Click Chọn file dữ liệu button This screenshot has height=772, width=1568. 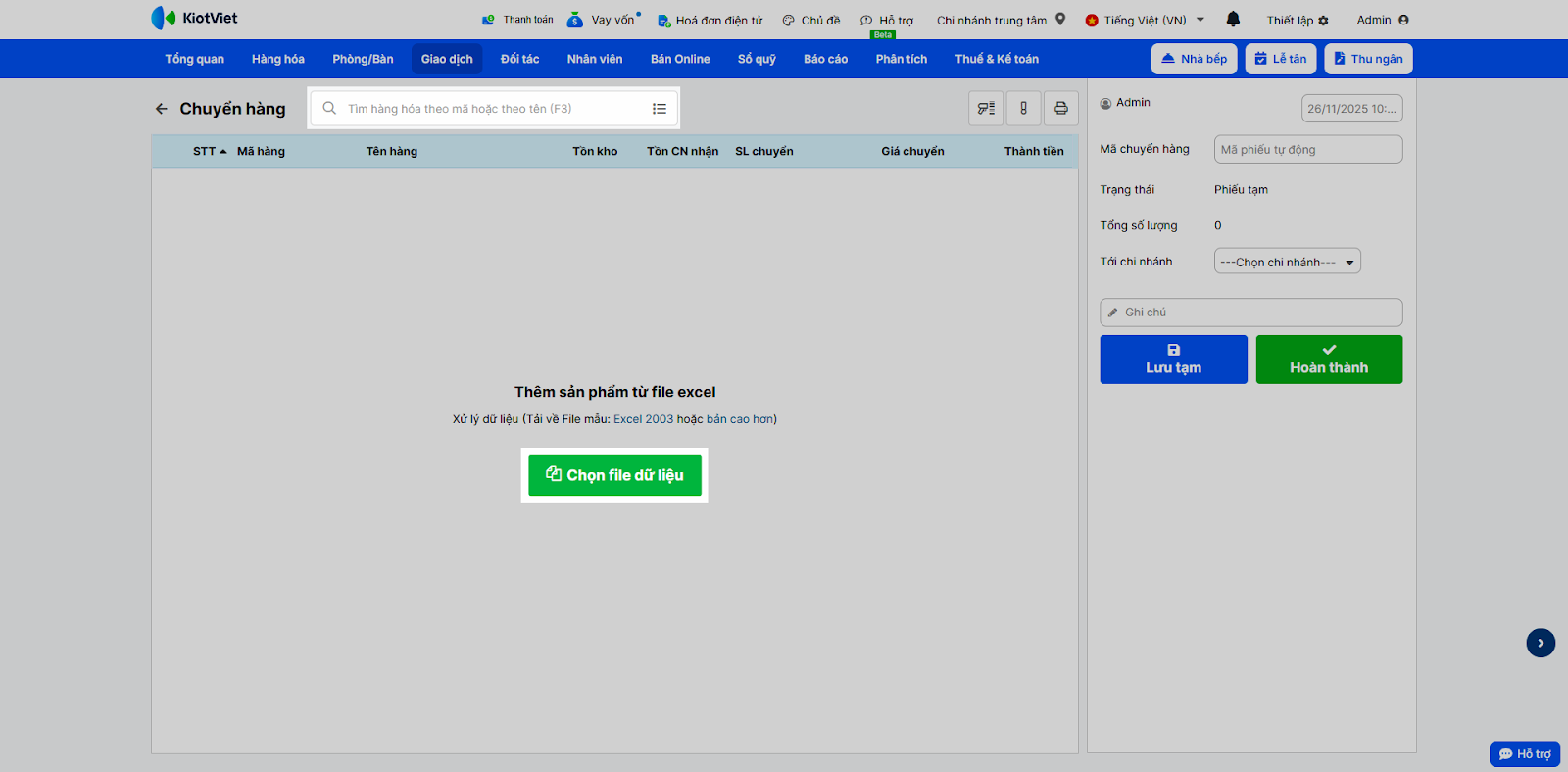click(x=614, y=475)
